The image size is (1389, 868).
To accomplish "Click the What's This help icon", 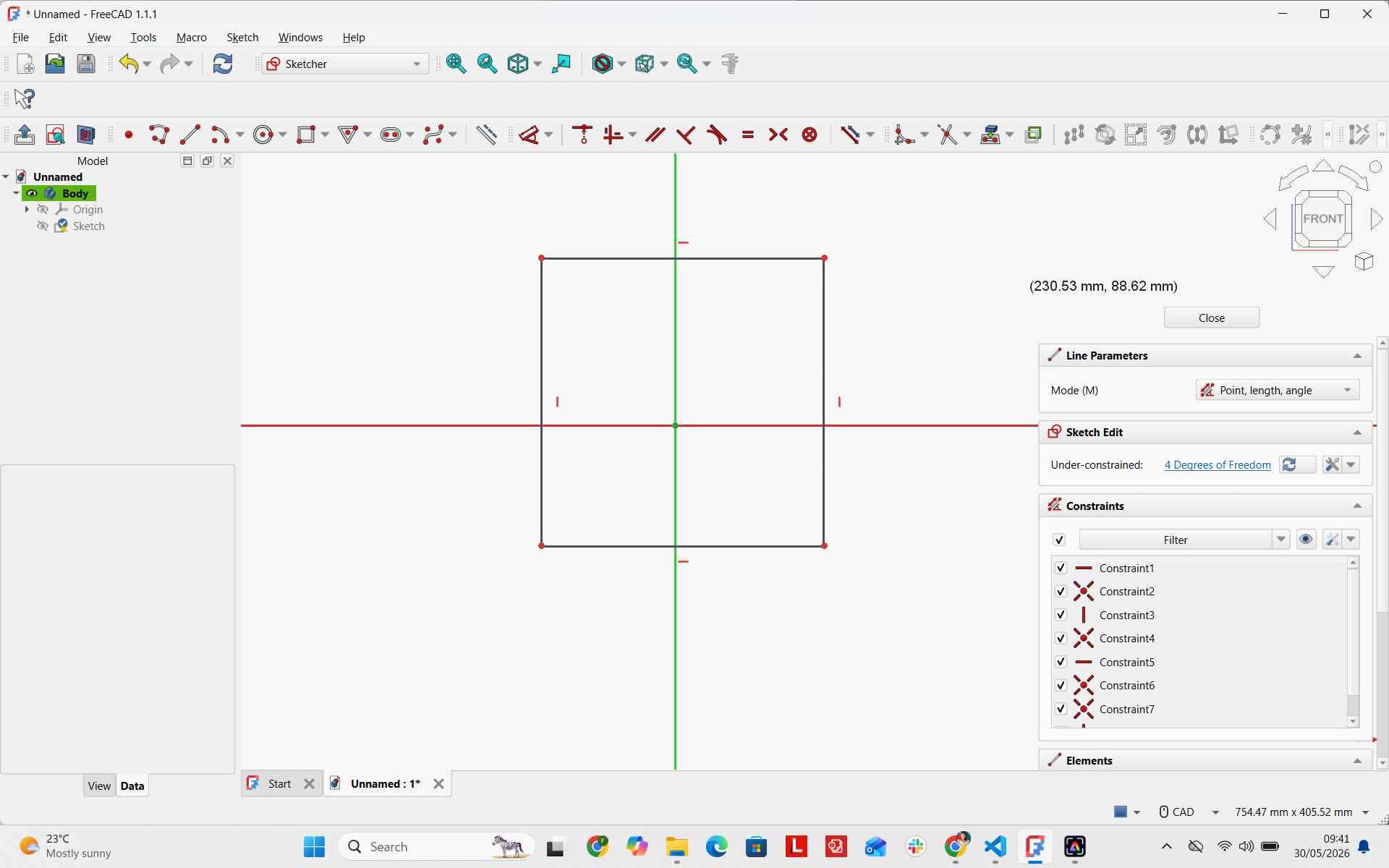I will point(25,98).
